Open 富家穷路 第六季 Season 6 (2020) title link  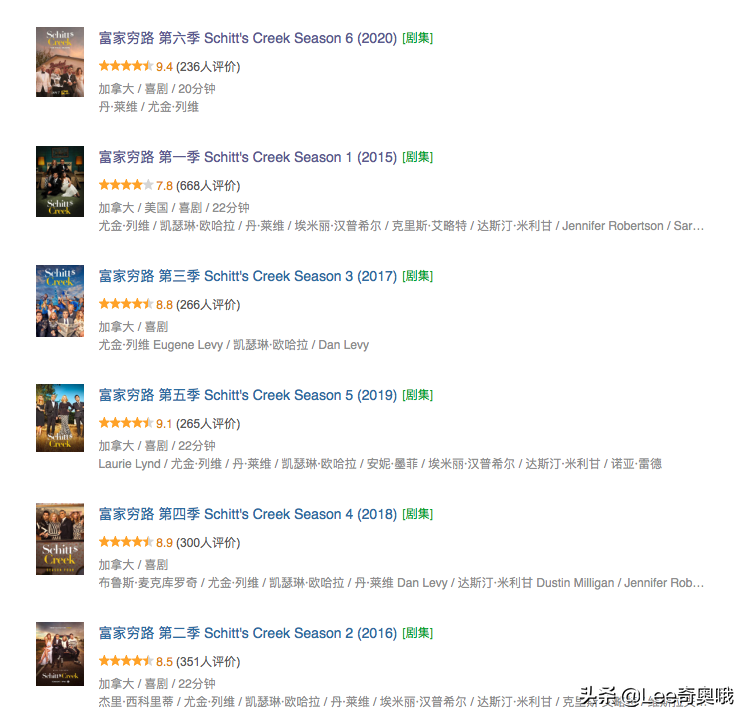(x=247, y=38)
